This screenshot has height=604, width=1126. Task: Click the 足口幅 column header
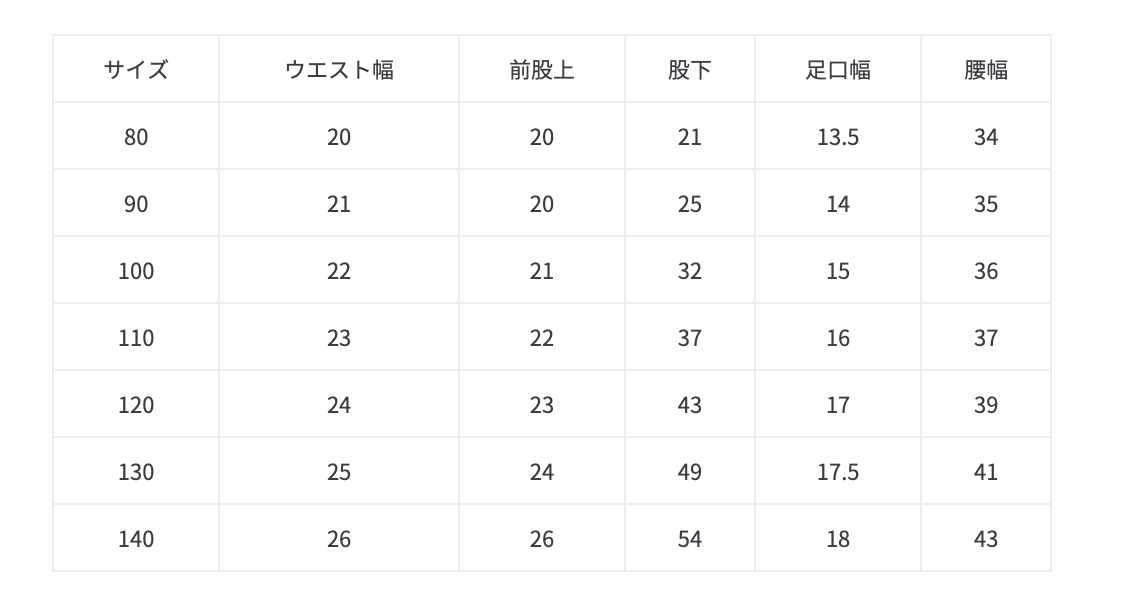[x=837, y=70]
